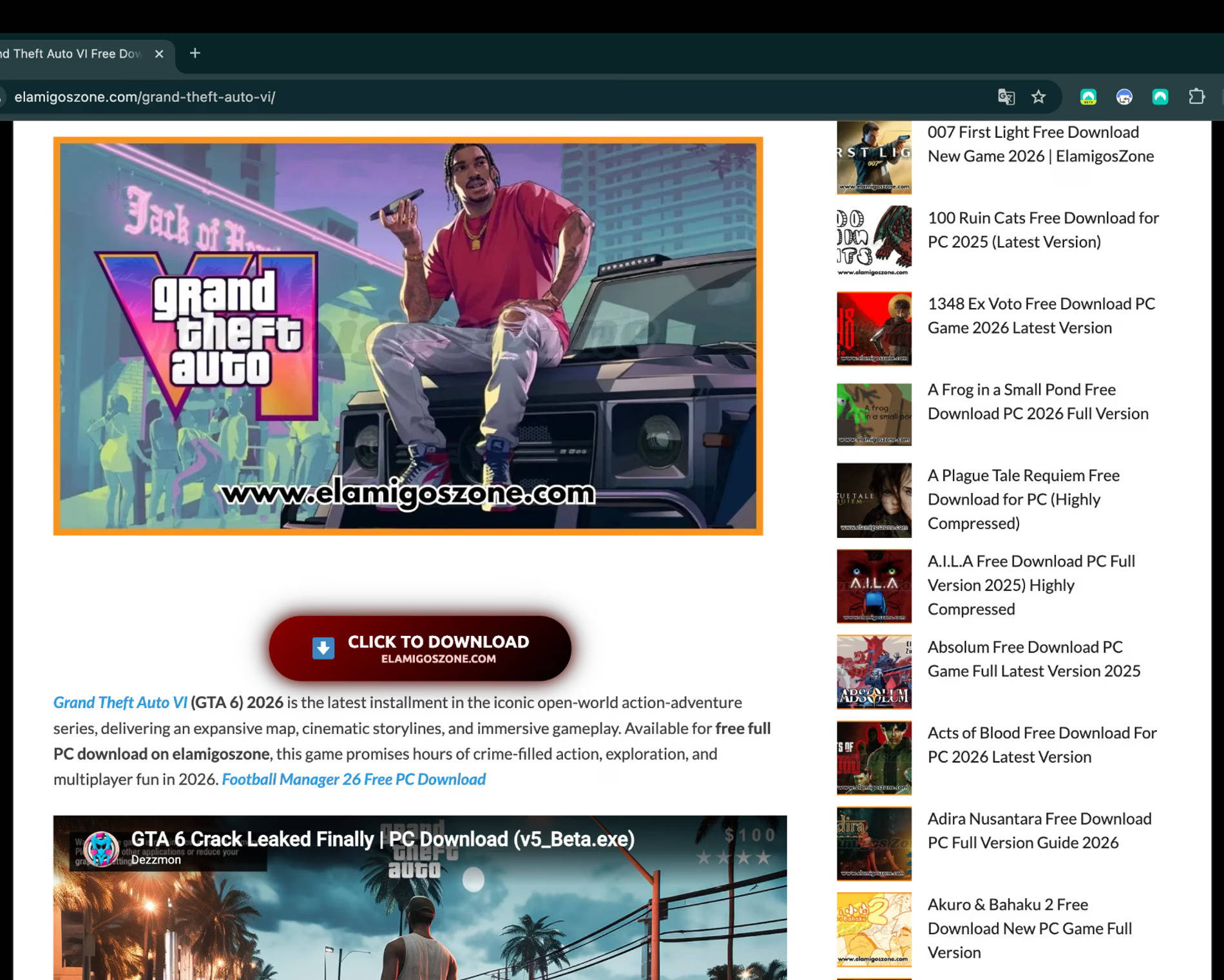
Task: Click the A.I.L.A red thumbnail
Action: (874, 586)
